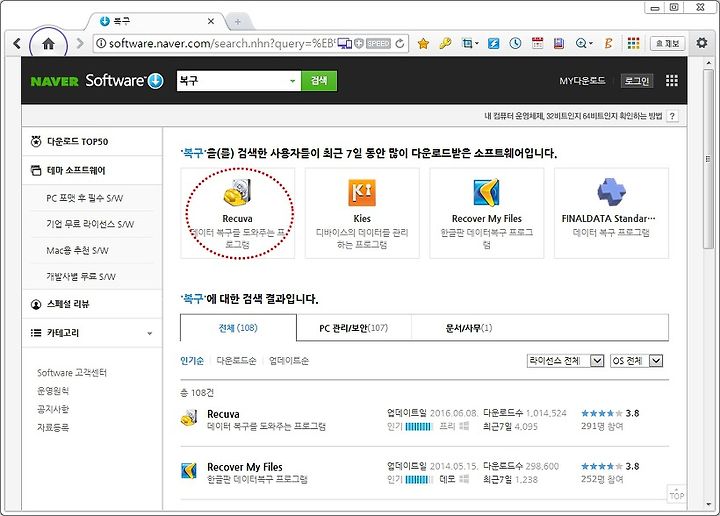The image size is (720, 516).
Task: Open the 운영원칙 link
Action: click(x=53, y=391)
